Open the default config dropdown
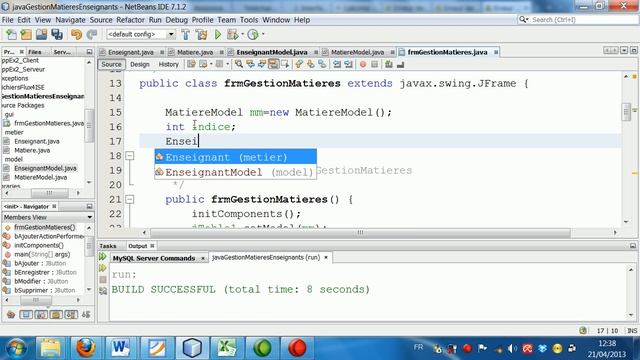 (x=171, y=35)
